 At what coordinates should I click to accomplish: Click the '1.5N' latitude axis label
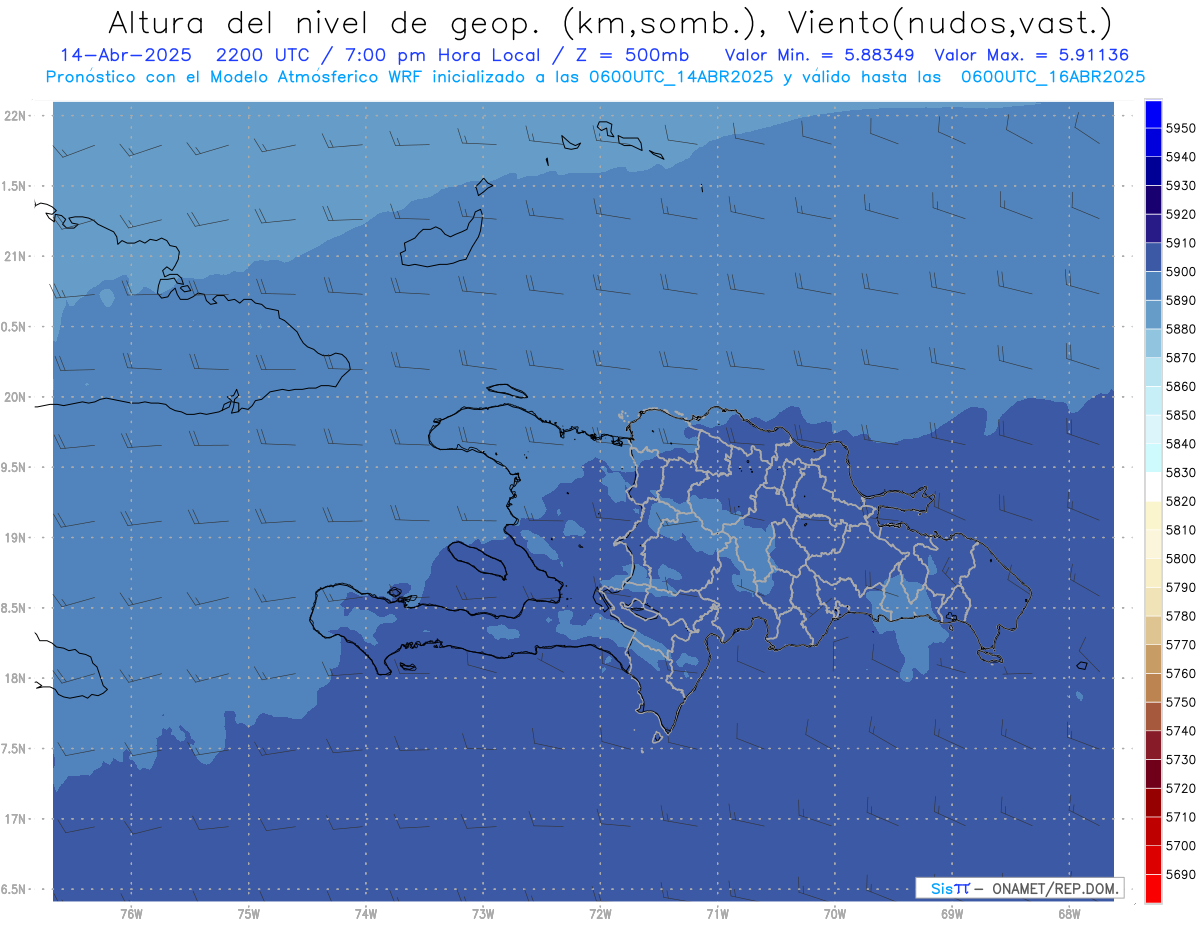coord(15,186)
